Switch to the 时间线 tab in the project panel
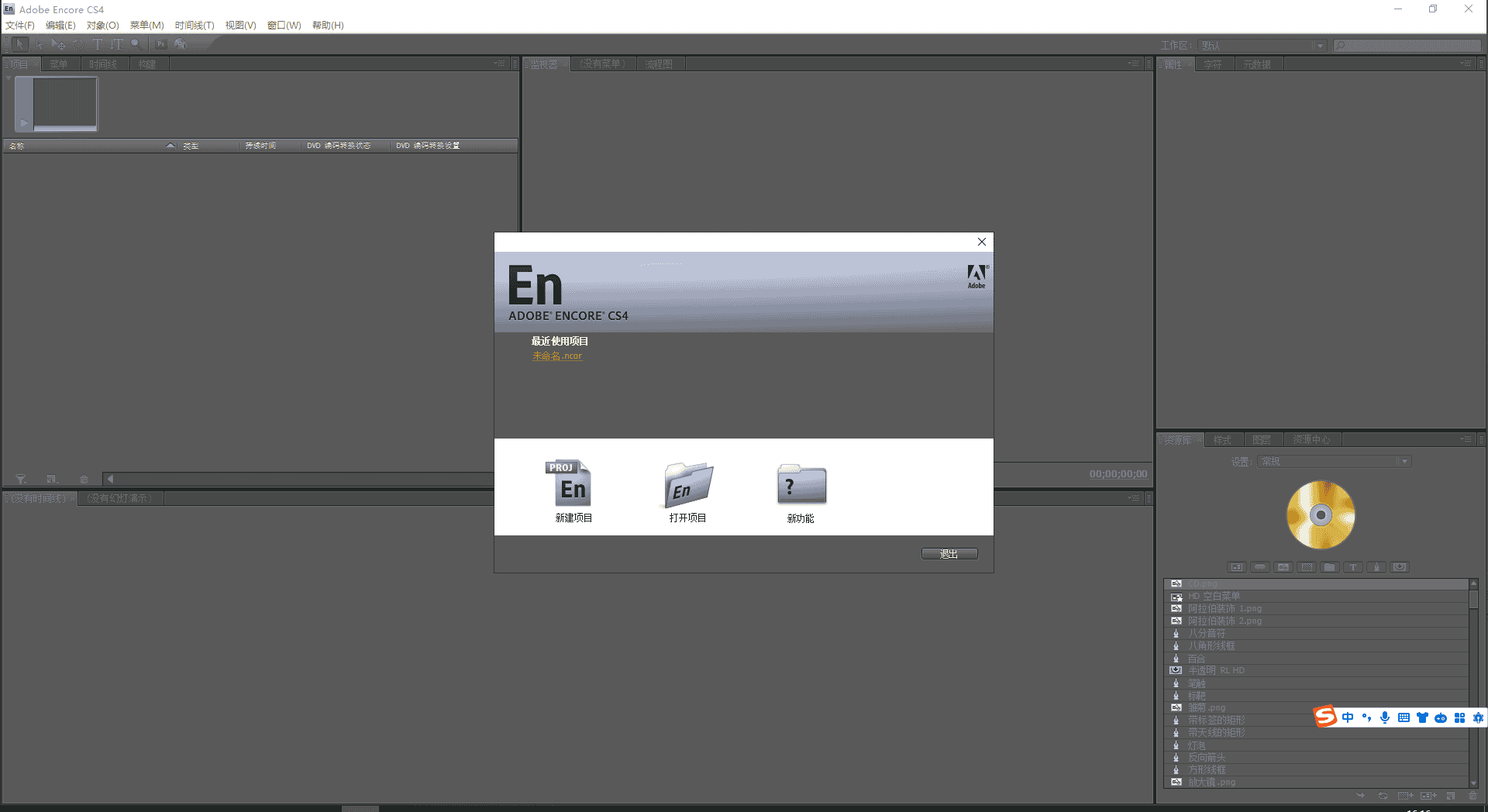The height and width of the screenshot is (812, 1488). click(103, 64)
